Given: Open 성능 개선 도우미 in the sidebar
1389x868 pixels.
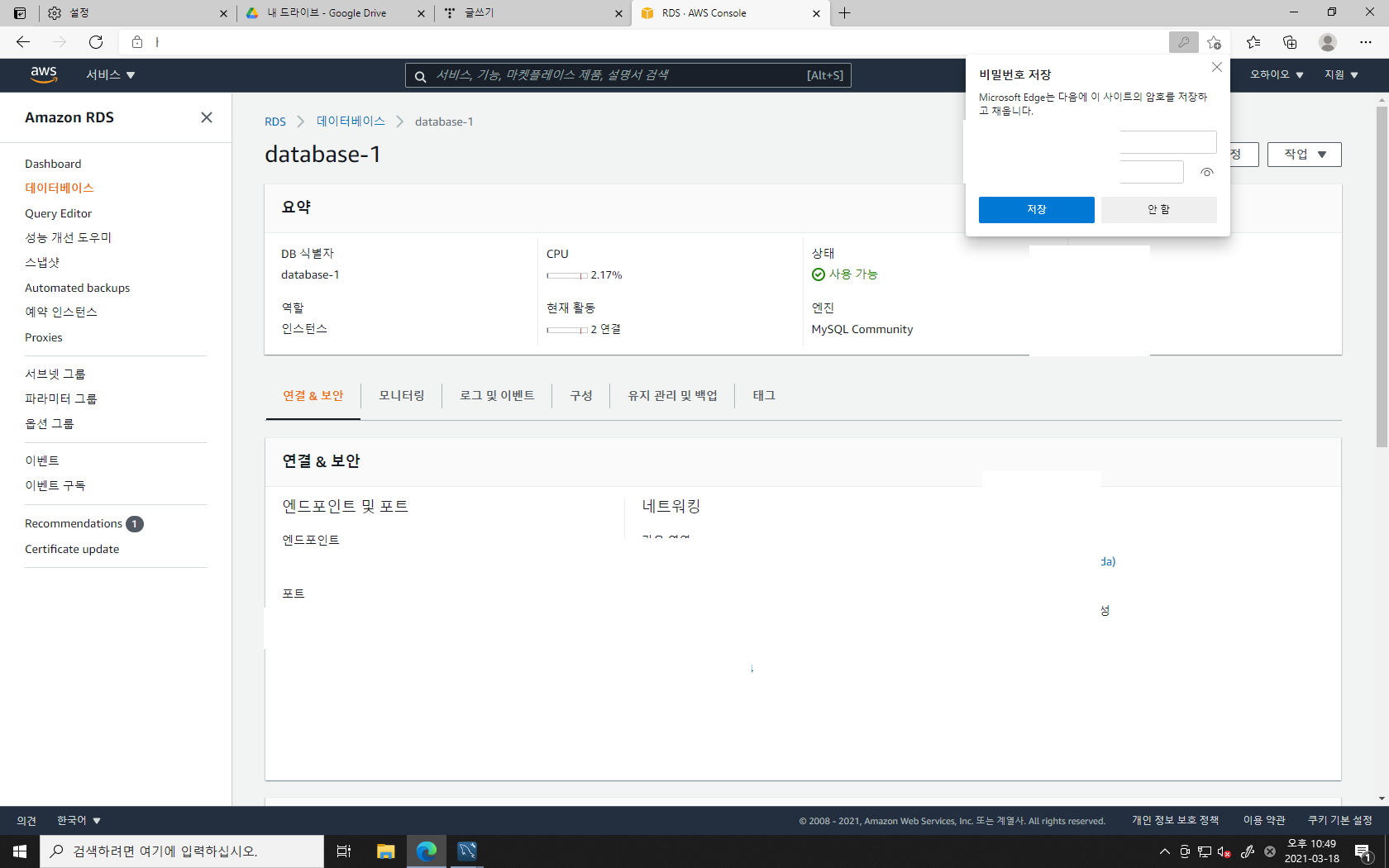Looking at the screenshot, I should [68, 238].
